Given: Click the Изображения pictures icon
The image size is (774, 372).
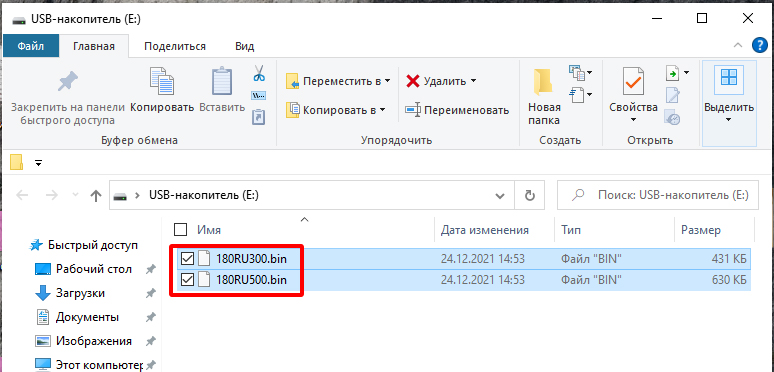Looking at the screenshot, I should (x=43, y=341).
